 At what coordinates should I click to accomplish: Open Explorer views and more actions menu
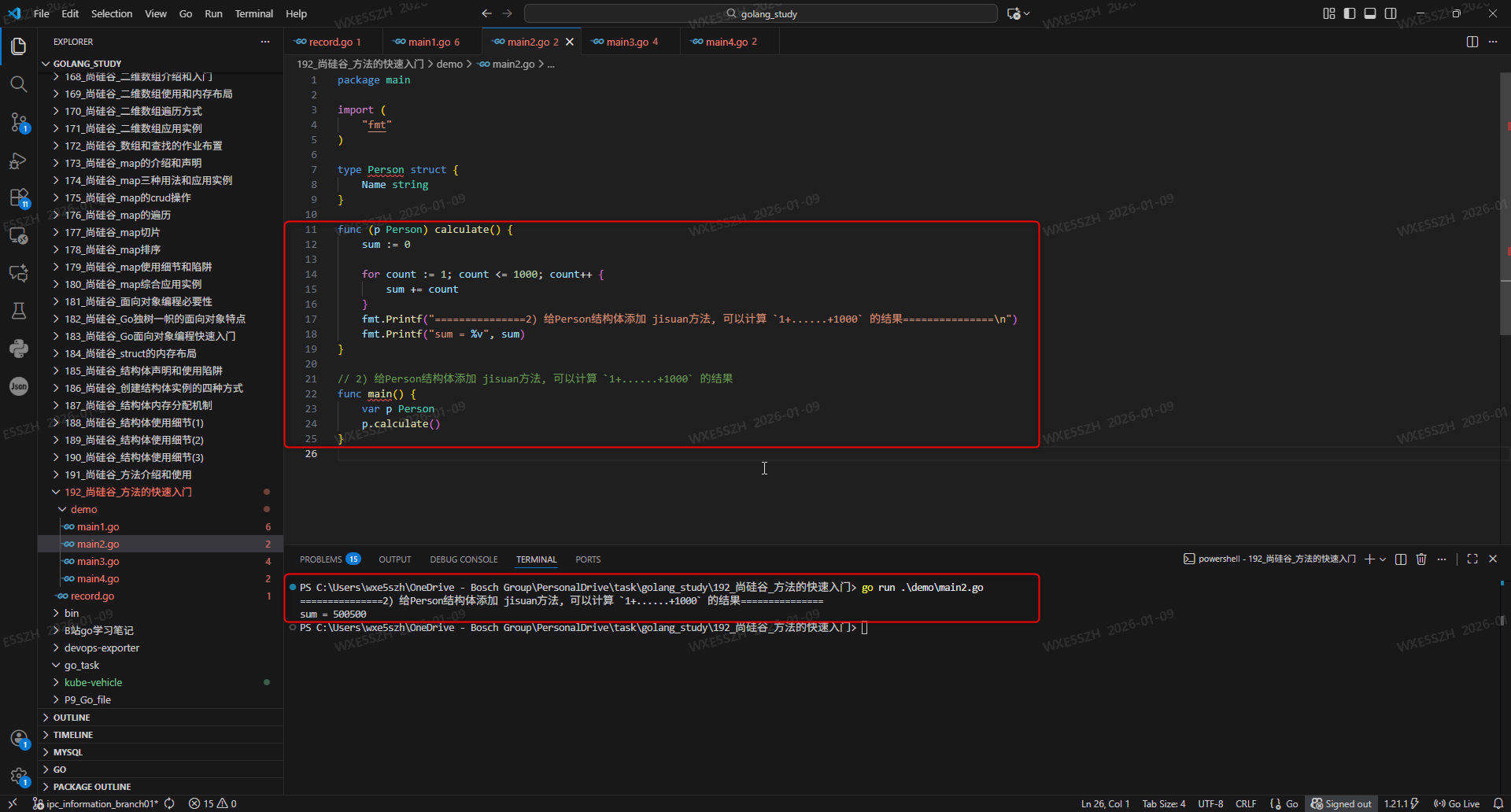(x=265, y=42)
